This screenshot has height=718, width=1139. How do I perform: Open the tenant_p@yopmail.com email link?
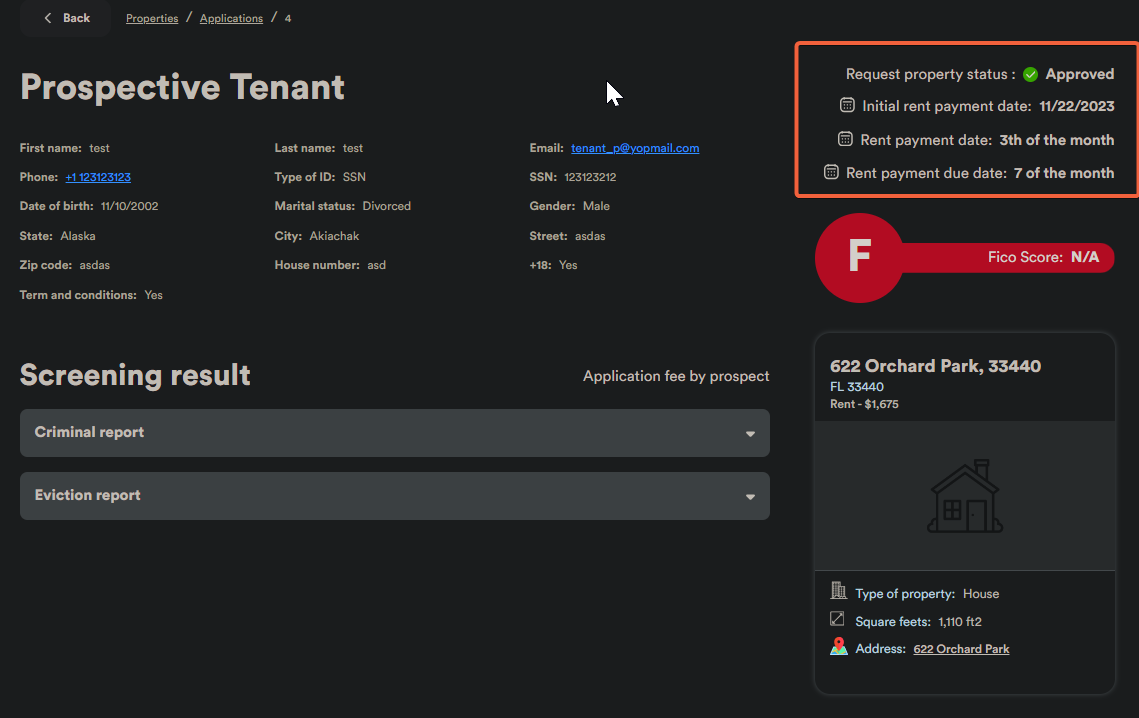(x=635, y=148)
